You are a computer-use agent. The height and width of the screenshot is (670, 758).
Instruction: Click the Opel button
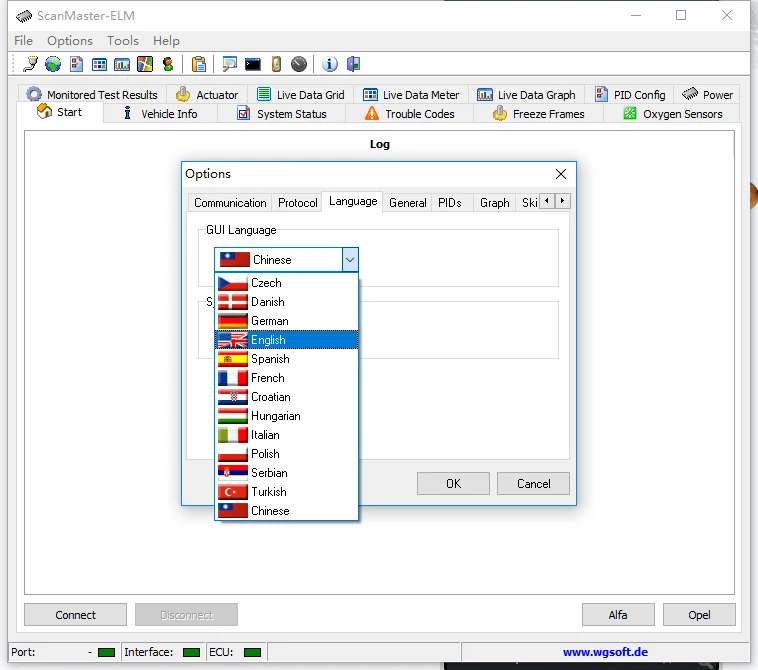[x=699, y=614]
